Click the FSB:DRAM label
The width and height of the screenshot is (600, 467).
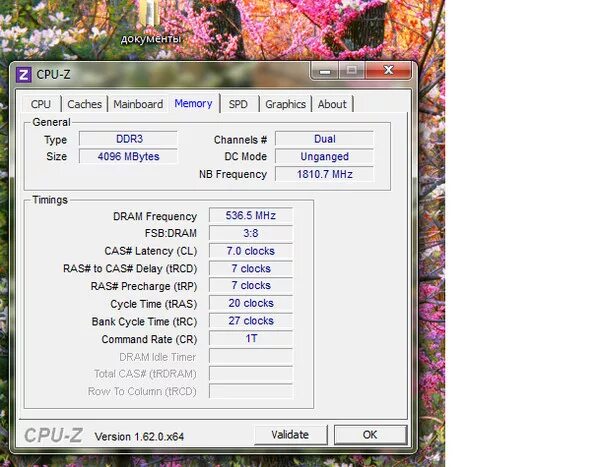(171, 234)
